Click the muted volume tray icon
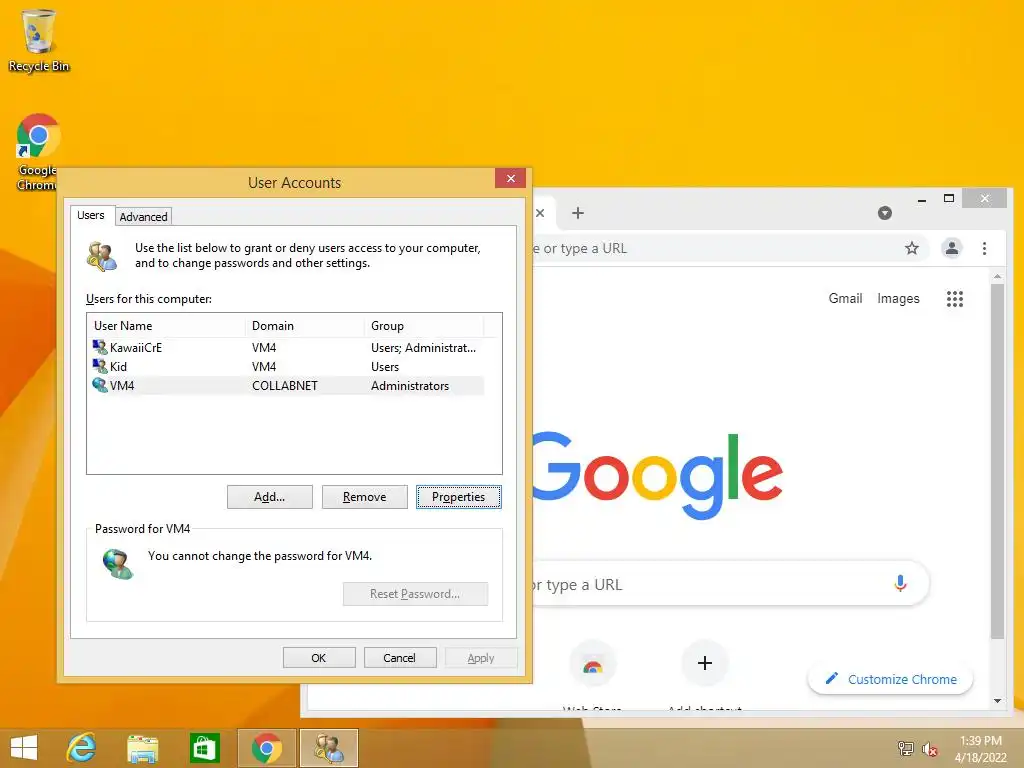1024x768 pixels. [929, 748]
